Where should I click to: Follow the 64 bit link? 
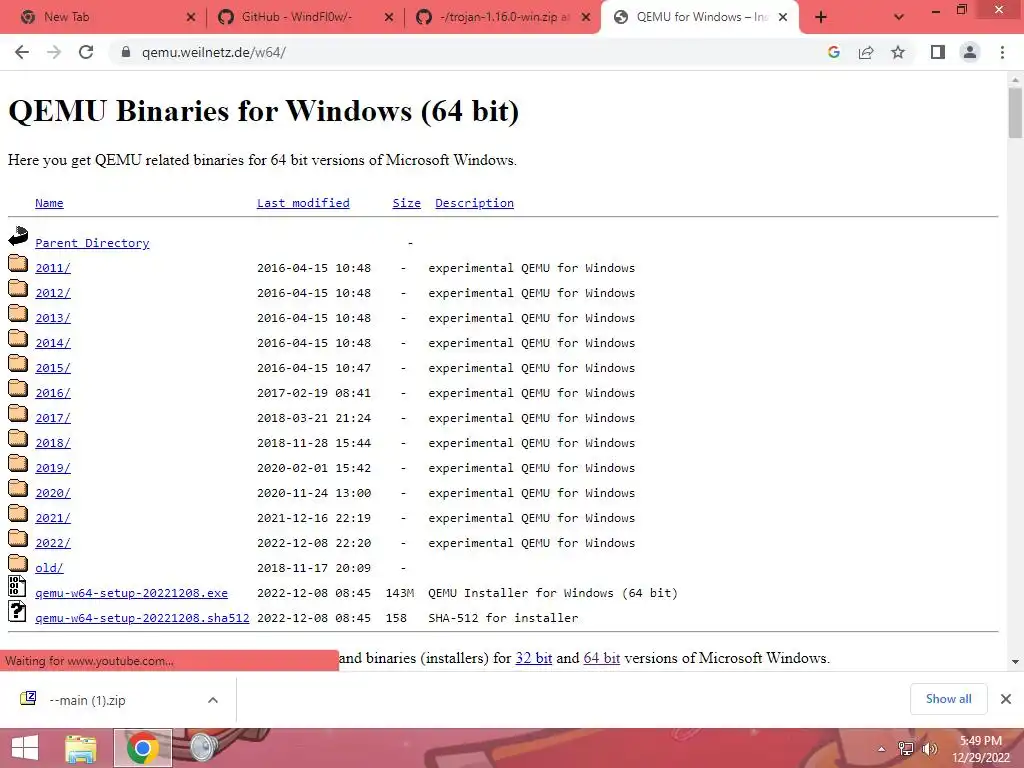[x=601, y=658]
